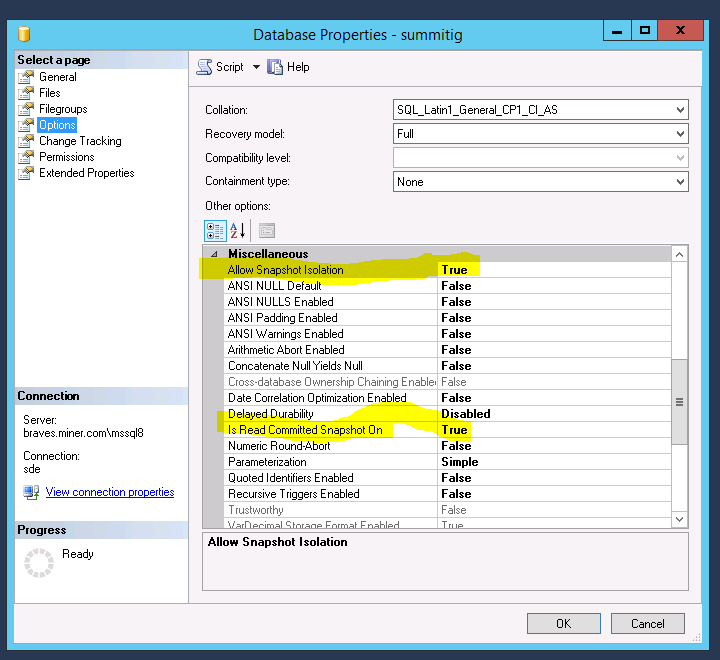Click the Property Pages icon
The width and height of the screenshot is (720, 660).
click(267, 231)
